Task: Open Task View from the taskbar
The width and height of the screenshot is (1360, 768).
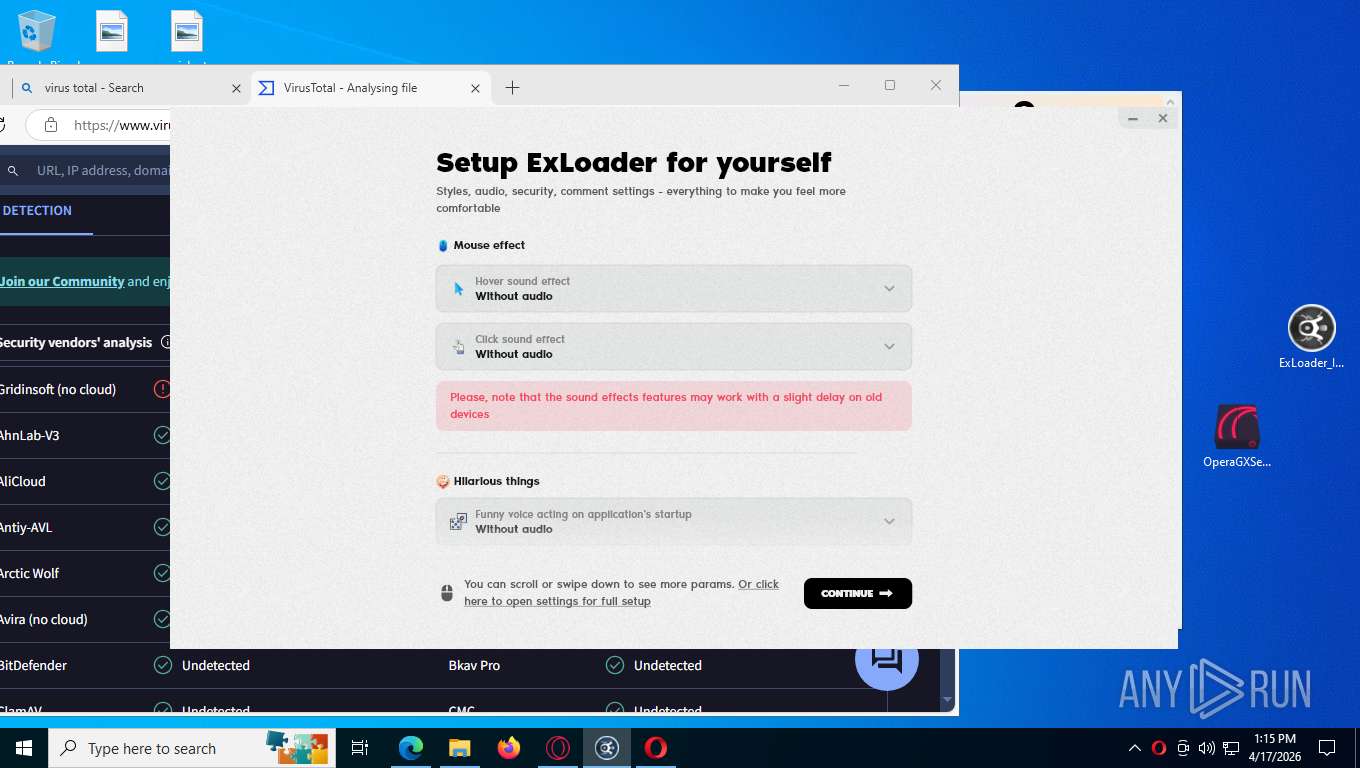Action: click(360, 748)
